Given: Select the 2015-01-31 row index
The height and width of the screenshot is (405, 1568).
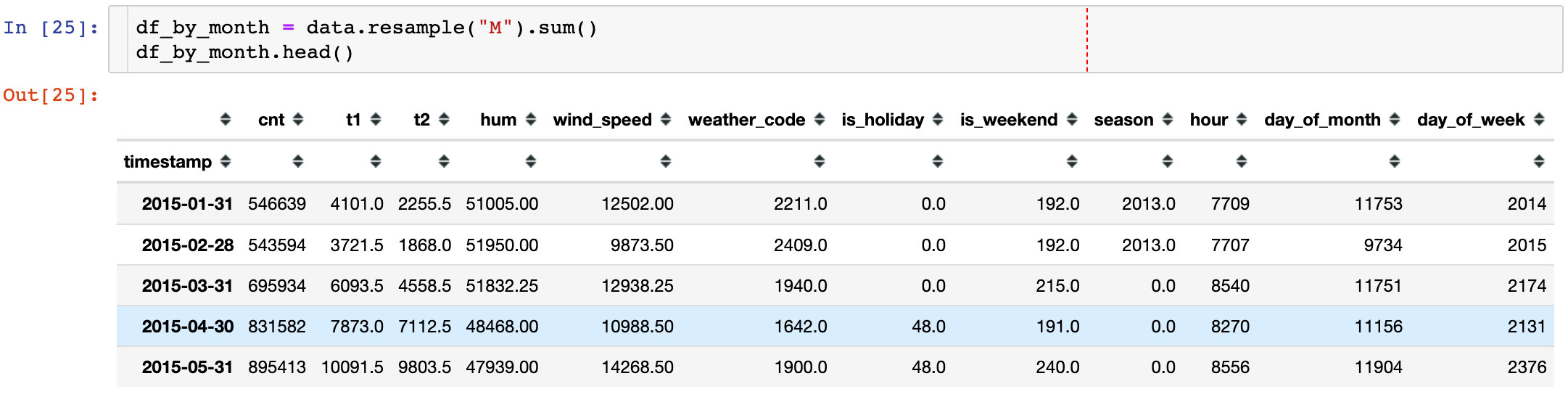Looking at the screenshot, I should (187, 204).
